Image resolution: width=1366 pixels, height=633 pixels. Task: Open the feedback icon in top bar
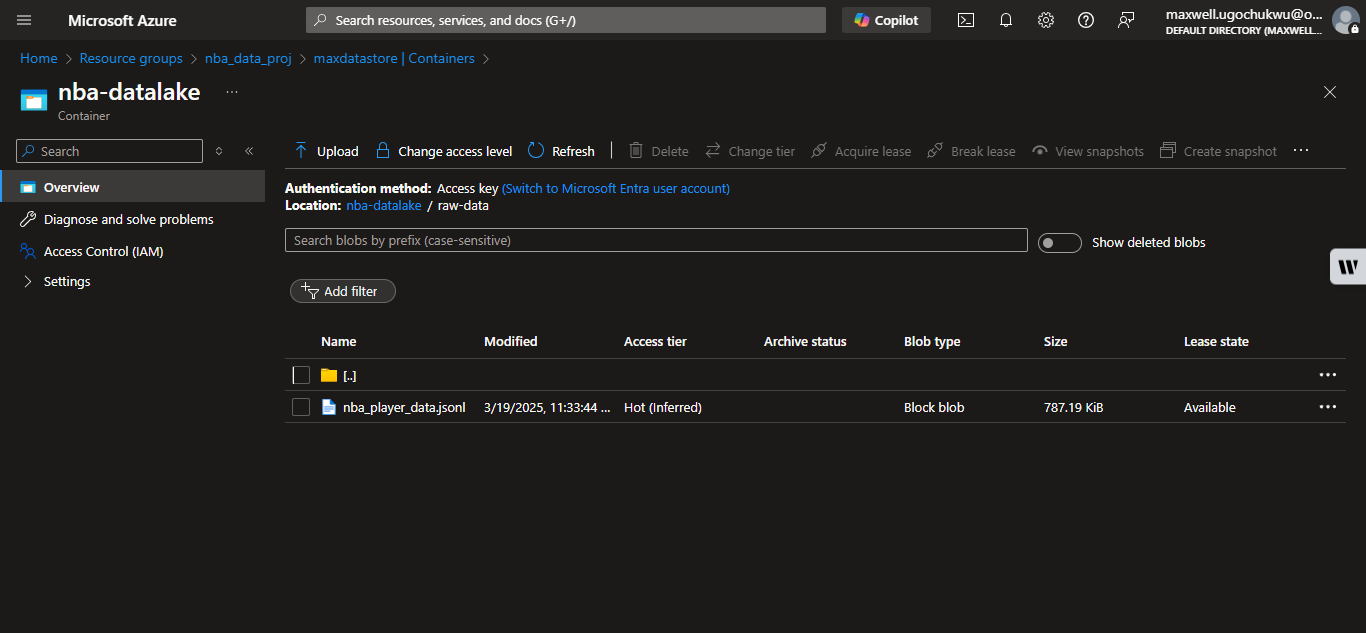coord(1126,20)
